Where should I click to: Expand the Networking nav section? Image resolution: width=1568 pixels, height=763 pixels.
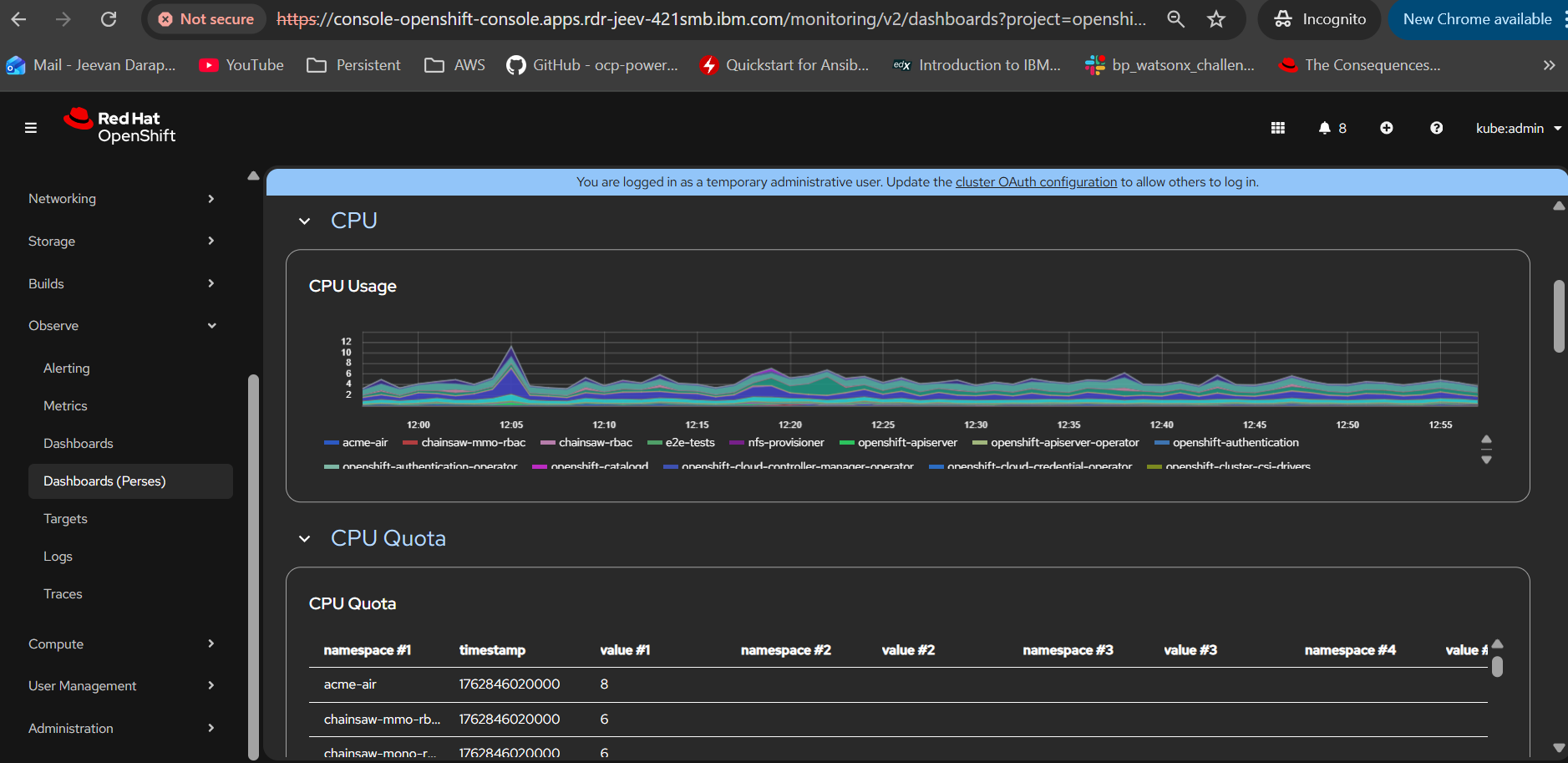coord(121,199)
